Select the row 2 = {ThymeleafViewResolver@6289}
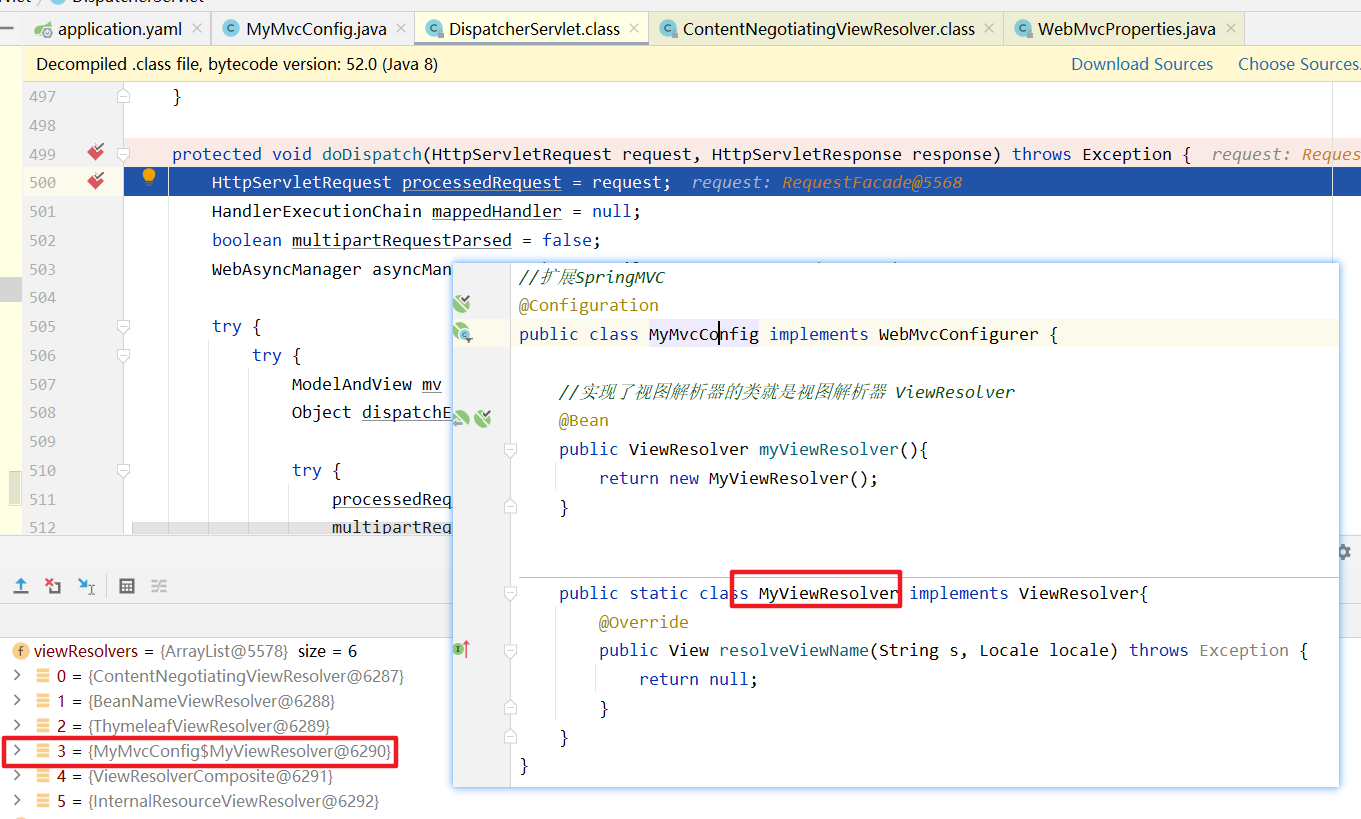Viewport: 1361px width, 819px height. [226, 725]
